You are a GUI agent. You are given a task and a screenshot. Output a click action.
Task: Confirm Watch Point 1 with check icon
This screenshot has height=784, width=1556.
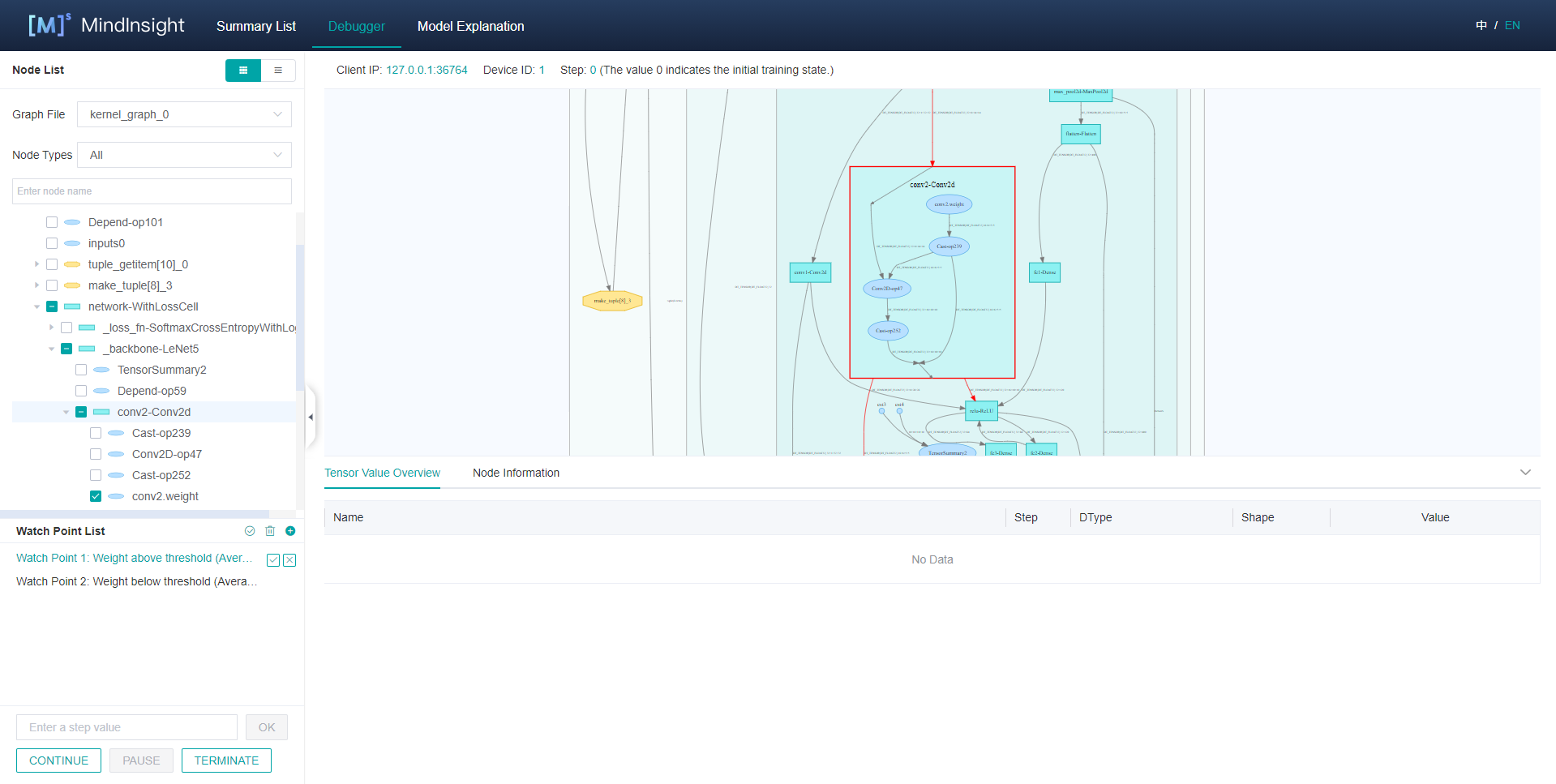click(273, 559)
